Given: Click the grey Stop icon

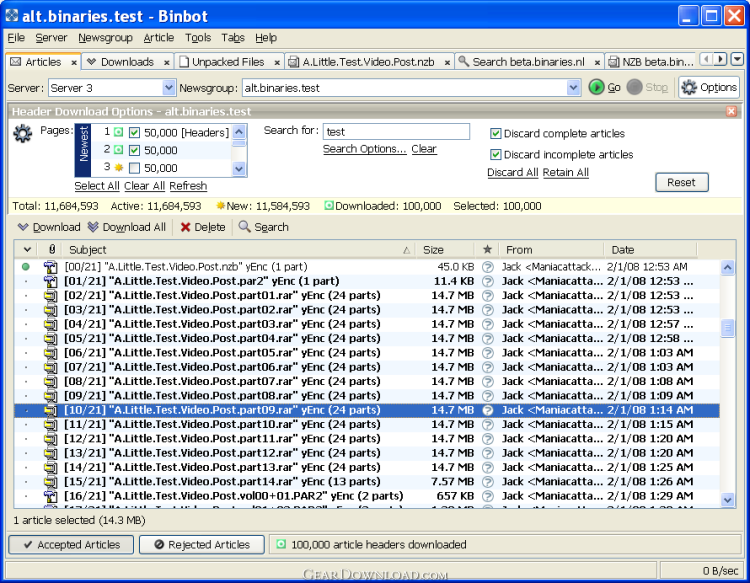Looking at the screenshot, I should [x=634, y=88].
